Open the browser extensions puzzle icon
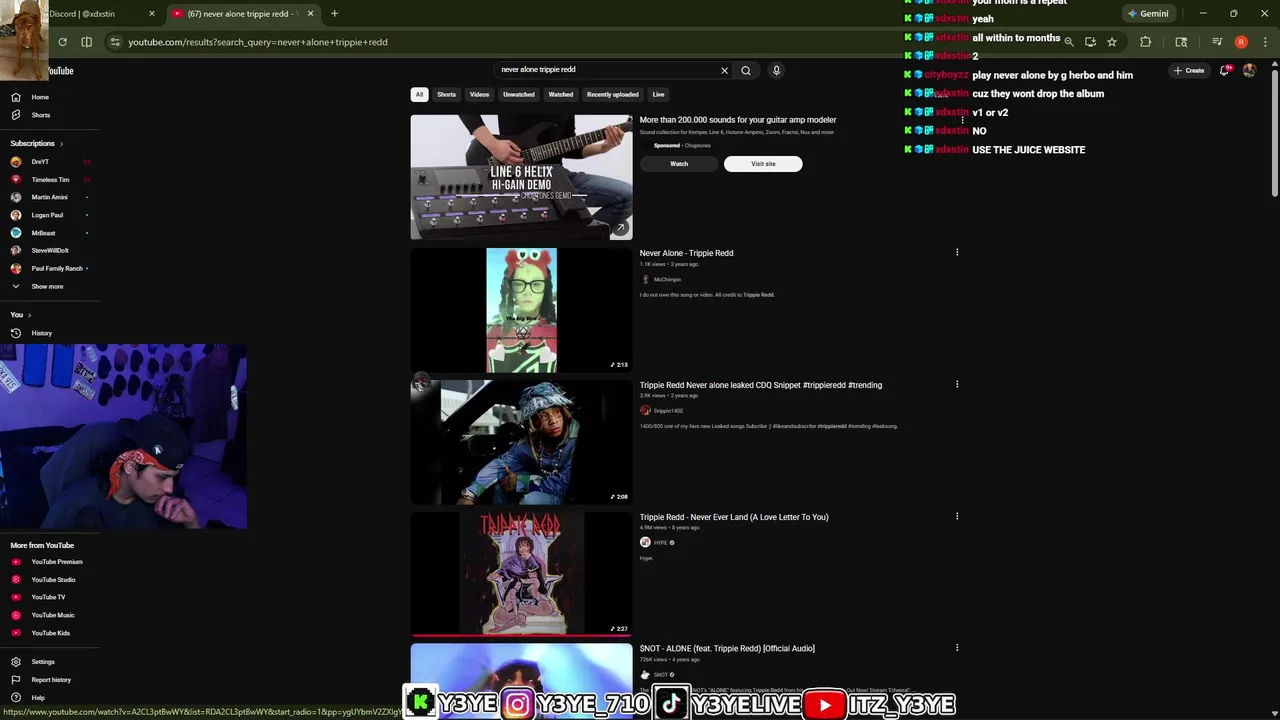This screenshot has height=720, width=1280. [x=1146, y=42]
